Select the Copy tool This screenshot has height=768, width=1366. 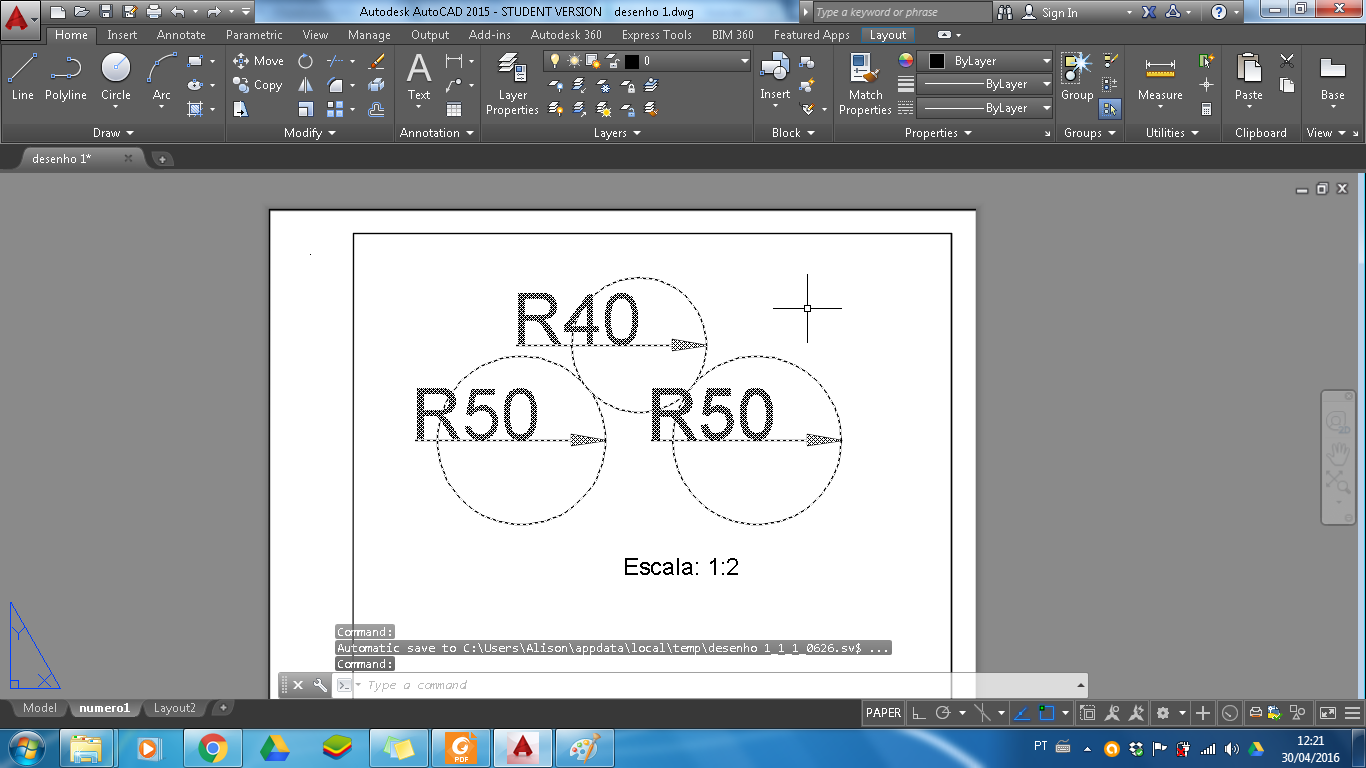(257, 85)
